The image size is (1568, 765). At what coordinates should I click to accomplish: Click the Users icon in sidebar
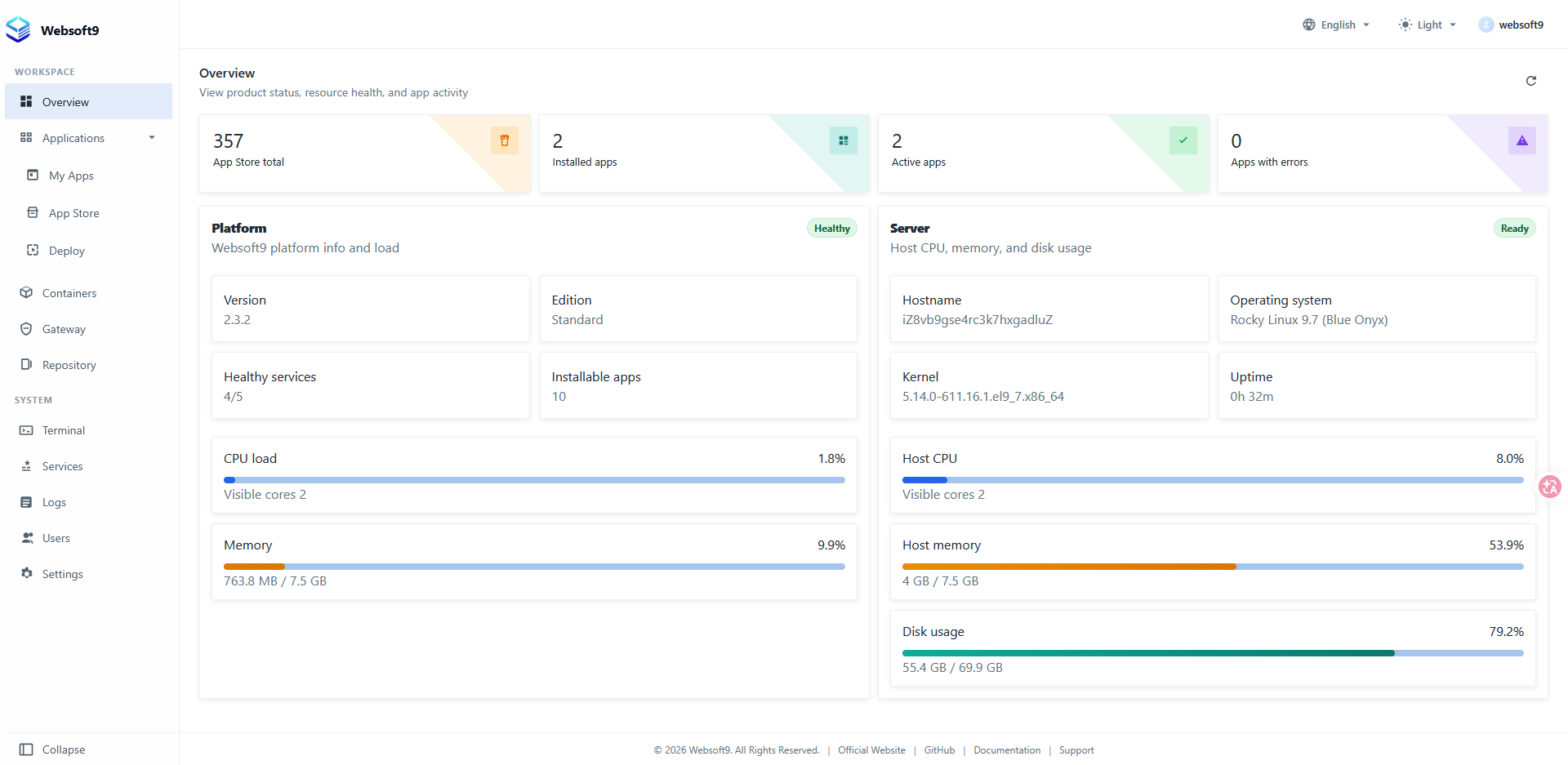27,537
